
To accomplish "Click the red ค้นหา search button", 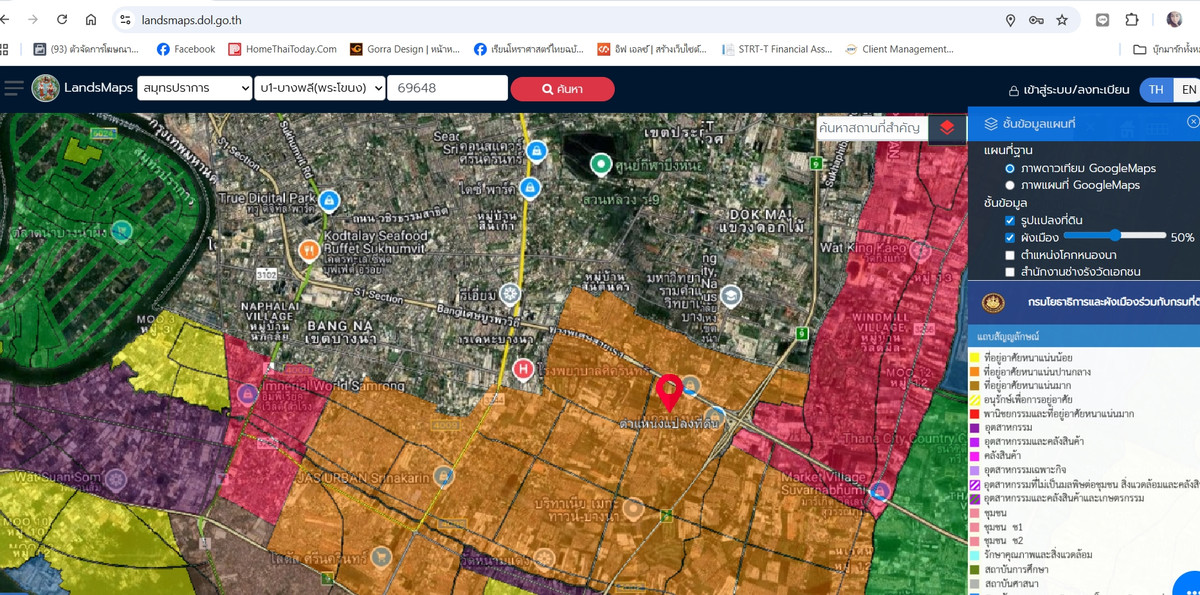I will click(x=562, y=89).
